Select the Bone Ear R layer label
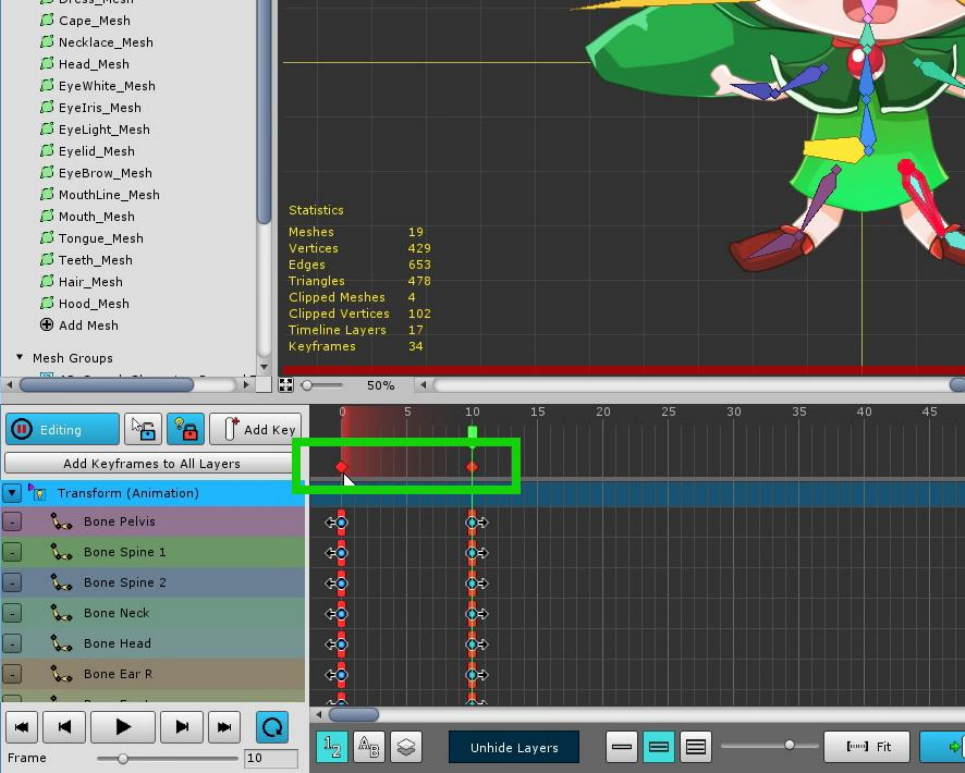The image size is (965, 773). (118, 674)
